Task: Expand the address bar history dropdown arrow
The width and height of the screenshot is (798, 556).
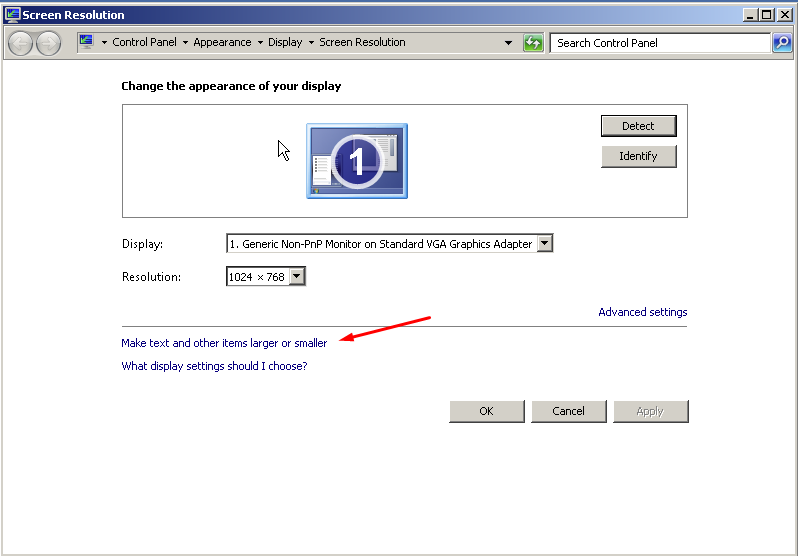Action: (509, 43)
